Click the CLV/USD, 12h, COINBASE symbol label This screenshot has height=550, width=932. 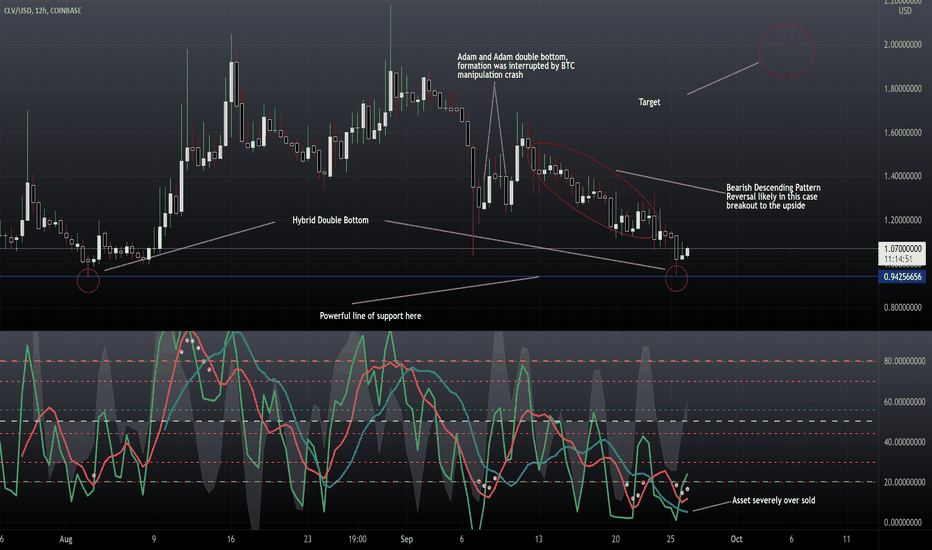42,11
